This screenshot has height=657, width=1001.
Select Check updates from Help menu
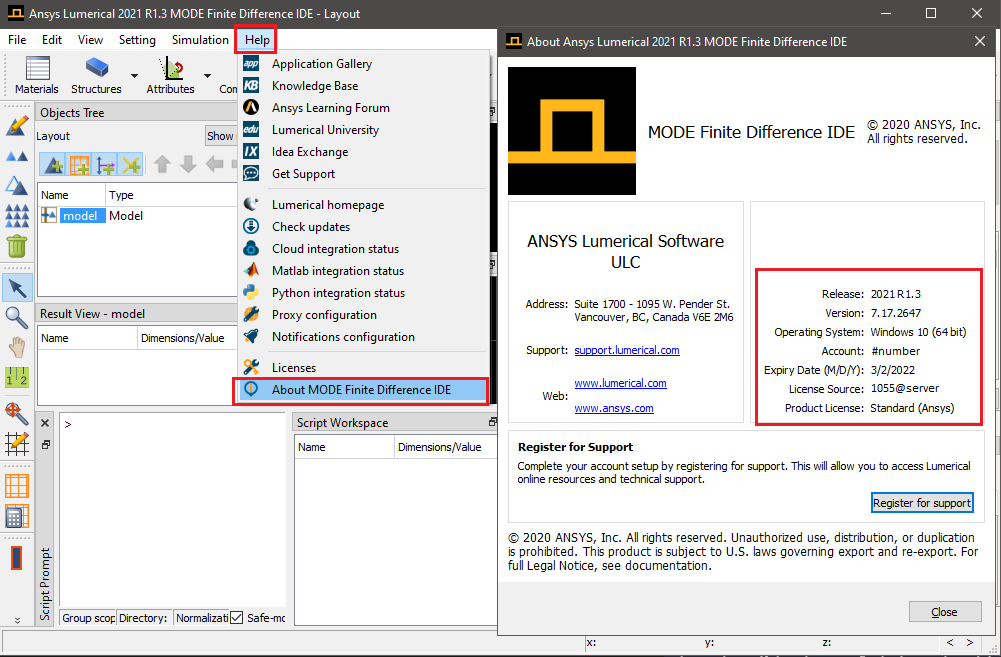coord(311,227)
